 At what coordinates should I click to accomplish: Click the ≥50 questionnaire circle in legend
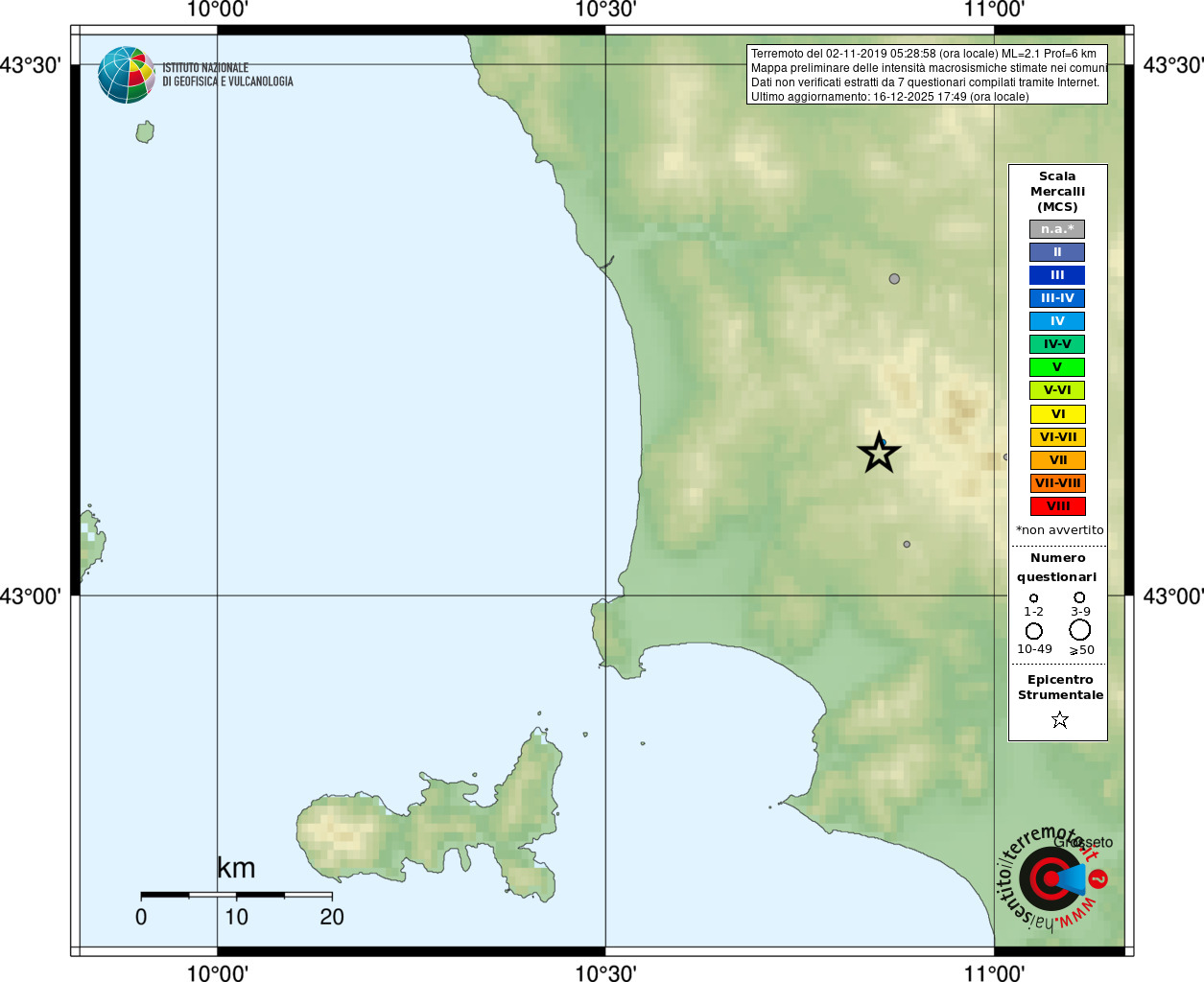[1080, 629]
